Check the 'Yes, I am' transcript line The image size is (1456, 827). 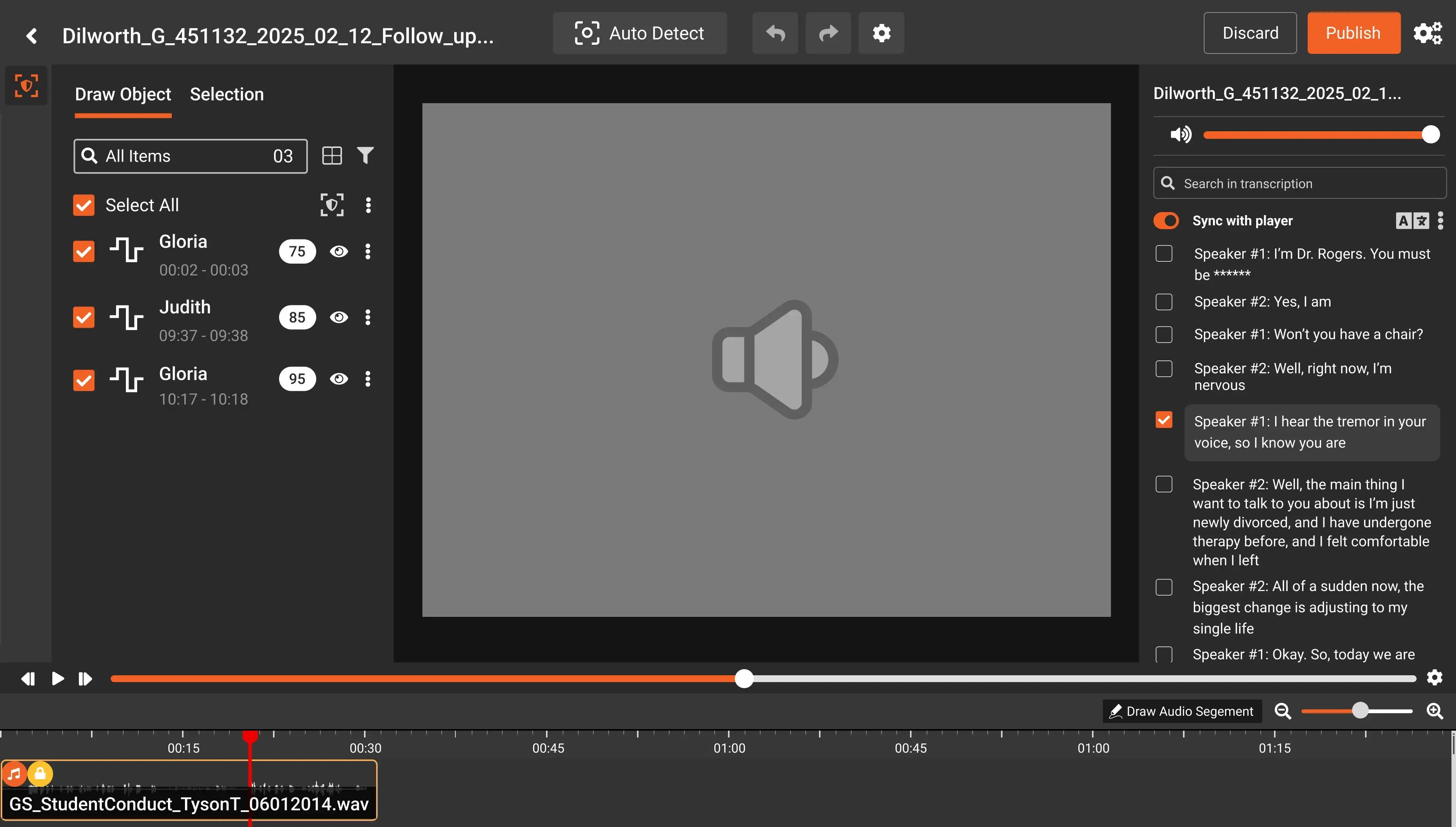pos(1164,302)
